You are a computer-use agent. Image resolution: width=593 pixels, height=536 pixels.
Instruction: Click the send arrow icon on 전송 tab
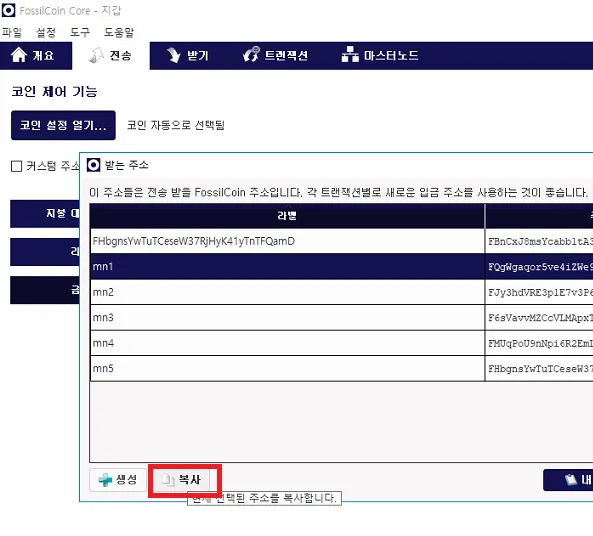96,55
